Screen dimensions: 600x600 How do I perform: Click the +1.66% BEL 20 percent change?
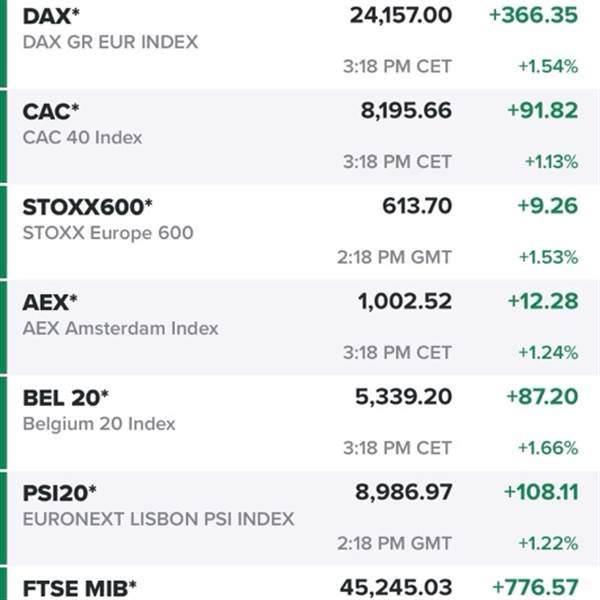(x=548, y=448)
